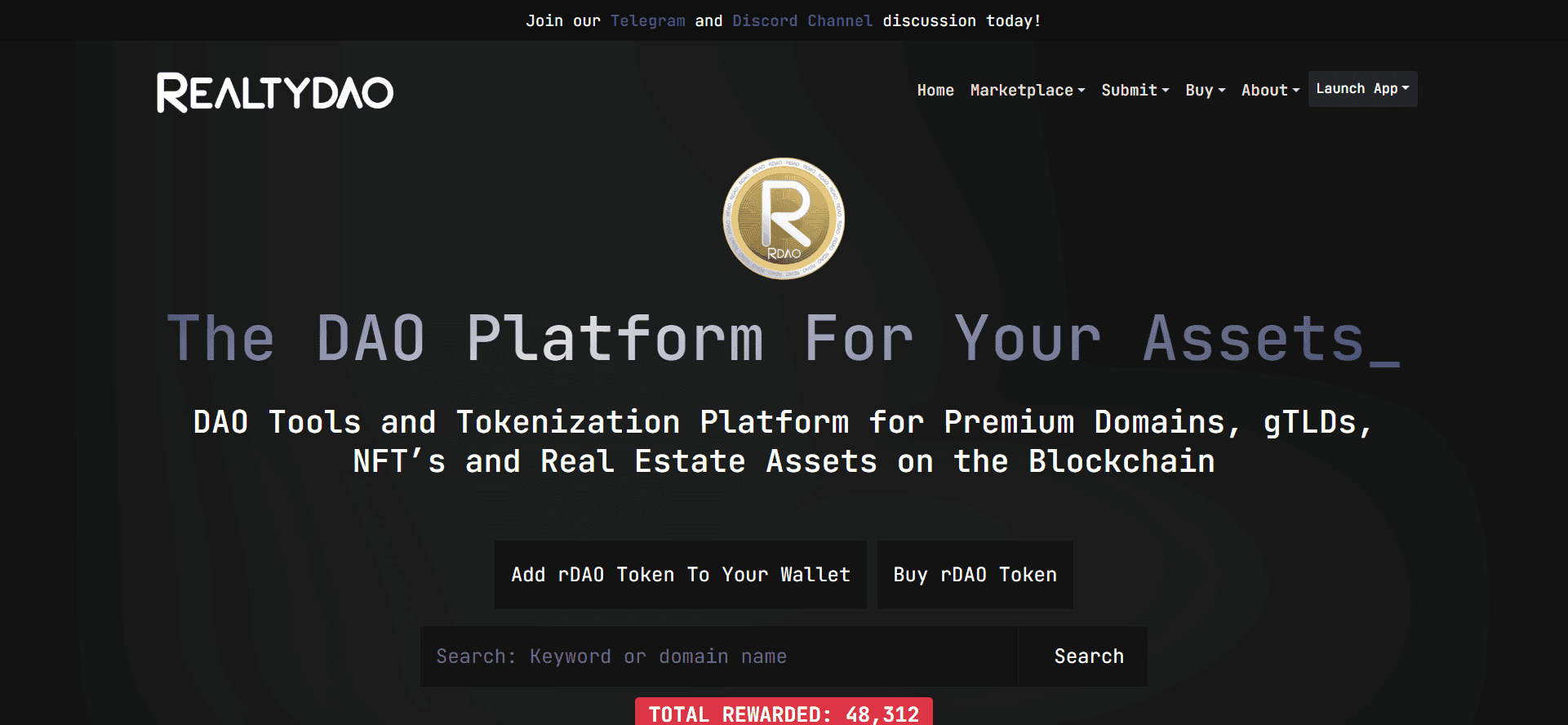
Task: Click the caret arrow beside Launch App
Action: click(x=1406, y=88)
